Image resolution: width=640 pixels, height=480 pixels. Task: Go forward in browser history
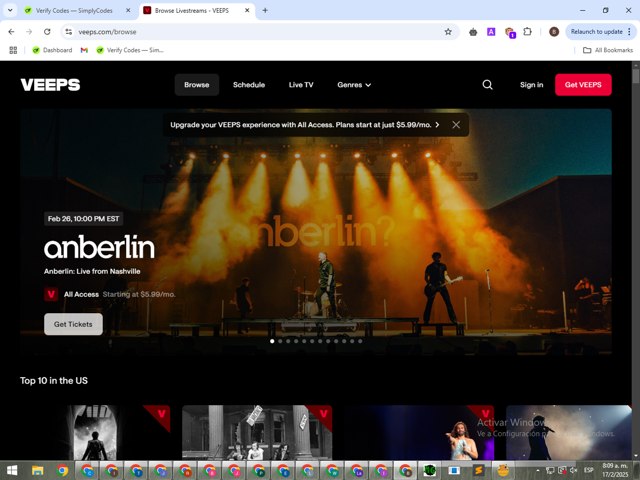pyautogui.click(x=29, y=32)
